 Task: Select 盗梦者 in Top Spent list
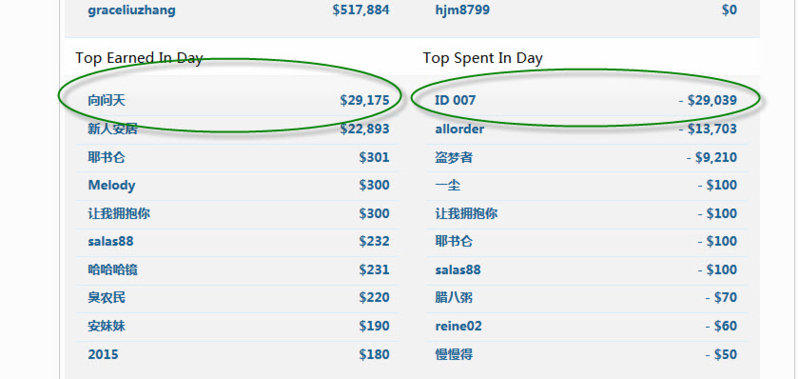point(453,157)
